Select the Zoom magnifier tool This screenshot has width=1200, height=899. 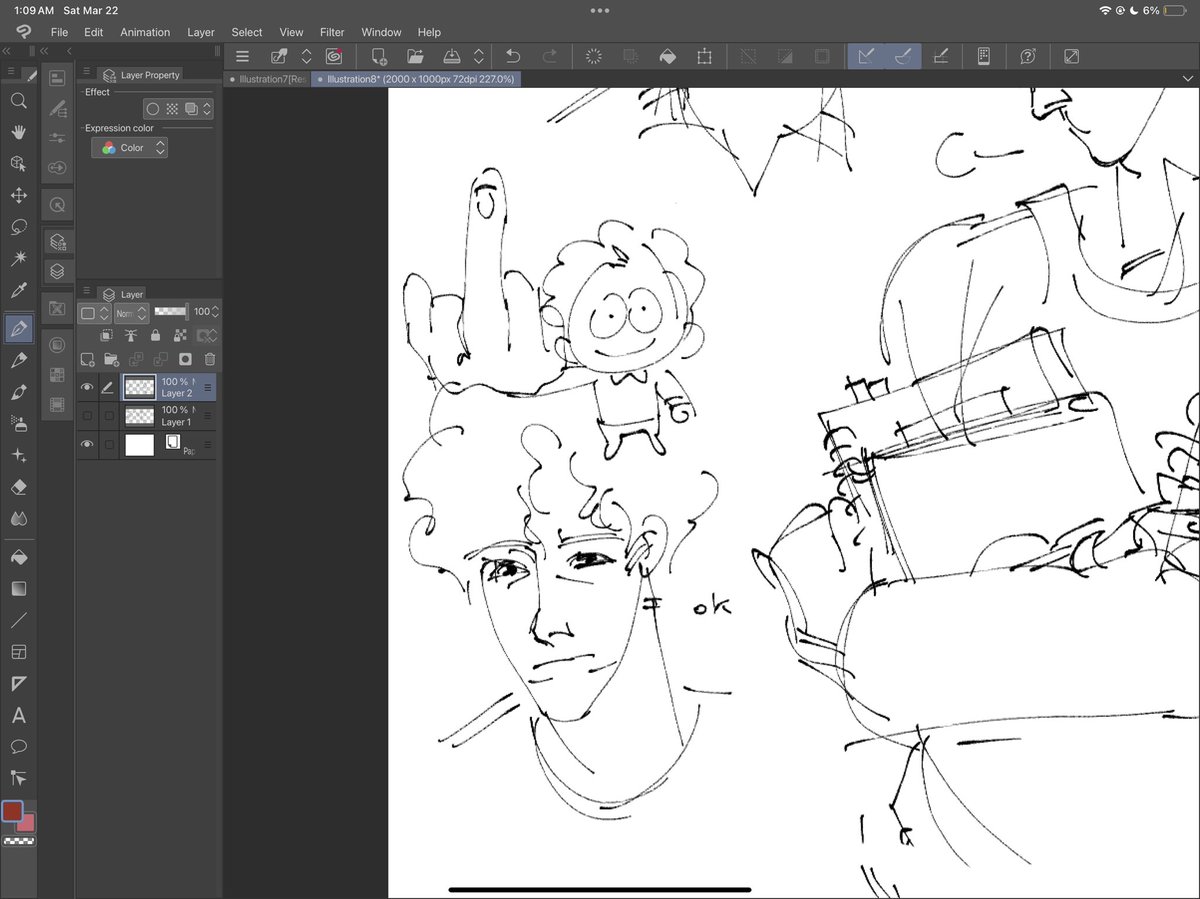[18, 101]
